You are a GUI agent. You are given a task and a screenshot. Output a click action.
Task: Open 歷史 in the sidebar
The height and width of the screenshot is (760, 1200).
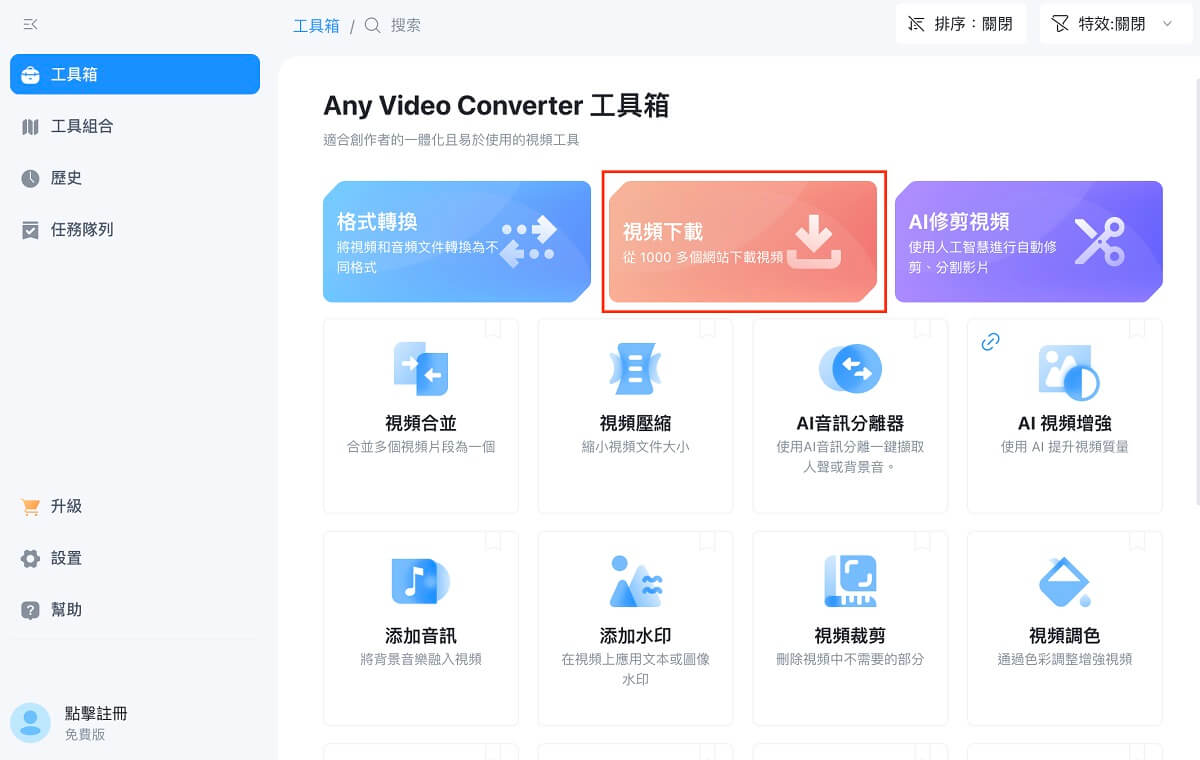[135, 178]
